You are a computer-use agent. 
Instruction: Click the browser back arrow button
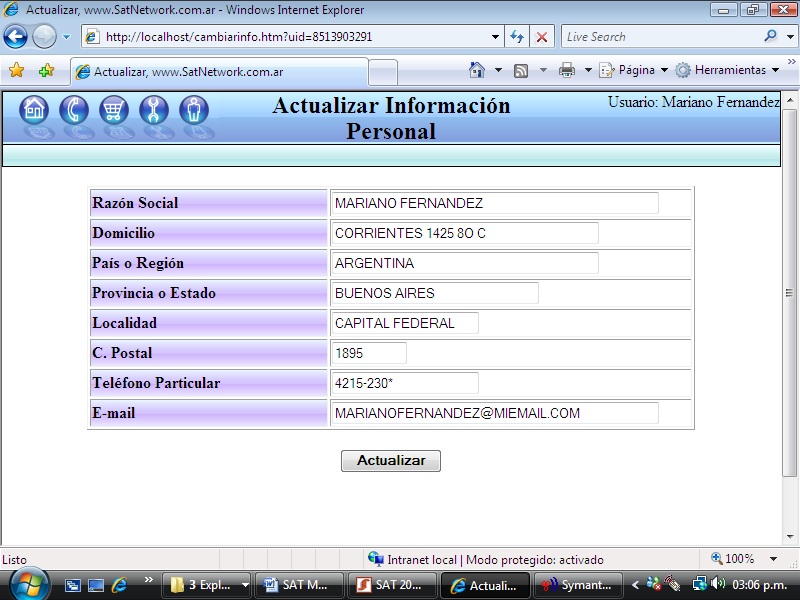(x=15, y=37)
